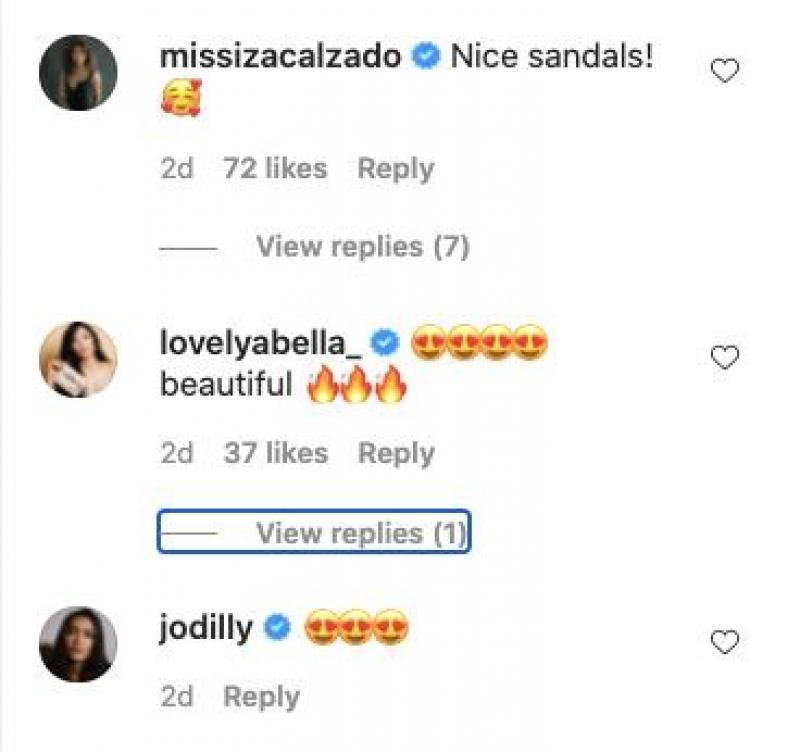Click the verified badge next to missizacalzado
Viewport: 800px width, 752px height.
[426, 58]
